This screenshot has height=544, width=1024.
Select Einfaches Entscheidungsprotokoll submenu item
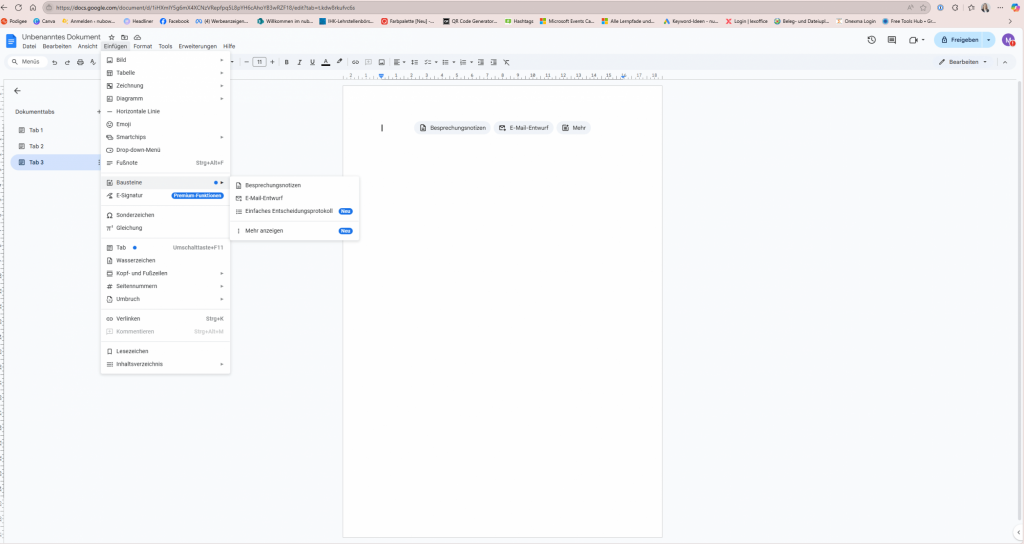pos(295,211)
